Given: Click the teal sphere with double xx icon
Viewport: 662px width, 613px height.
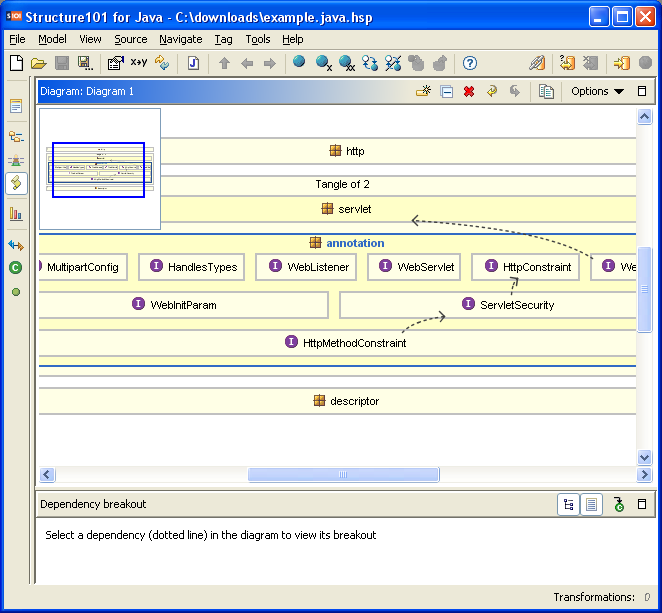Looking at the screenshot, I should coord(347,63).
